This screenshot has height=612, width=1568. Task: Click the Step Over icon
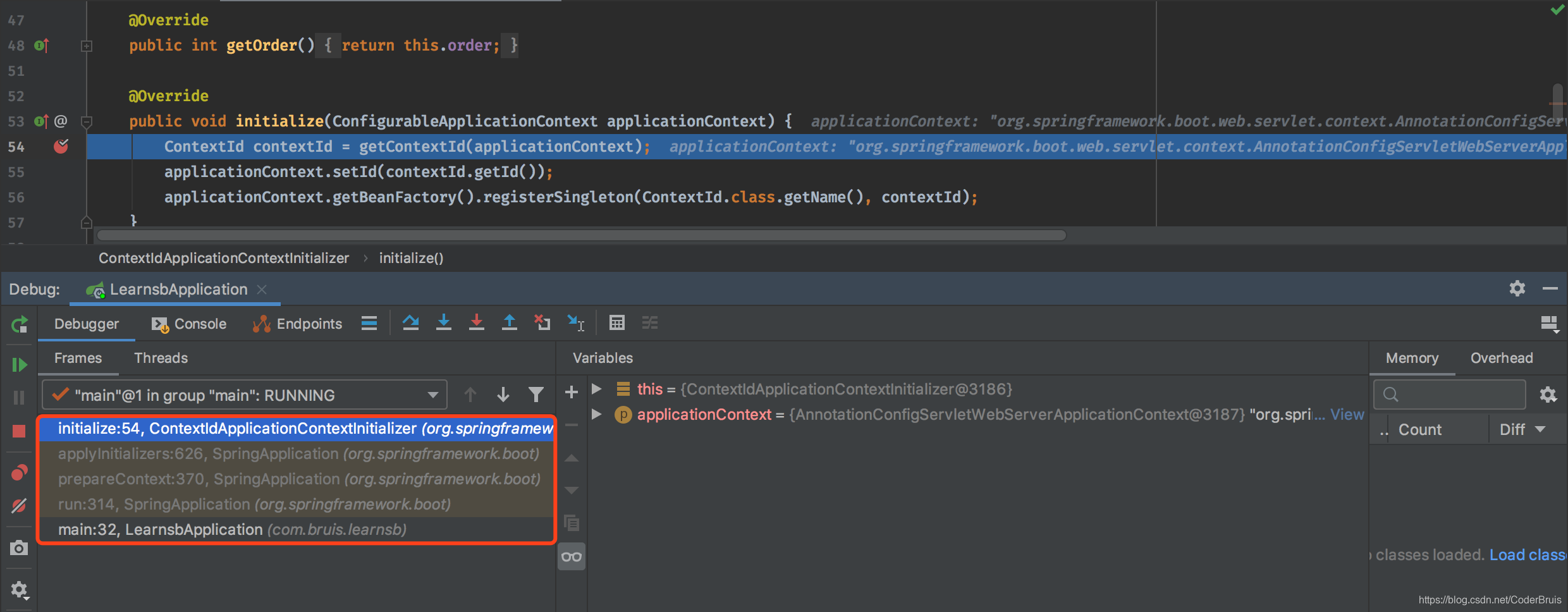pos(410,323)
